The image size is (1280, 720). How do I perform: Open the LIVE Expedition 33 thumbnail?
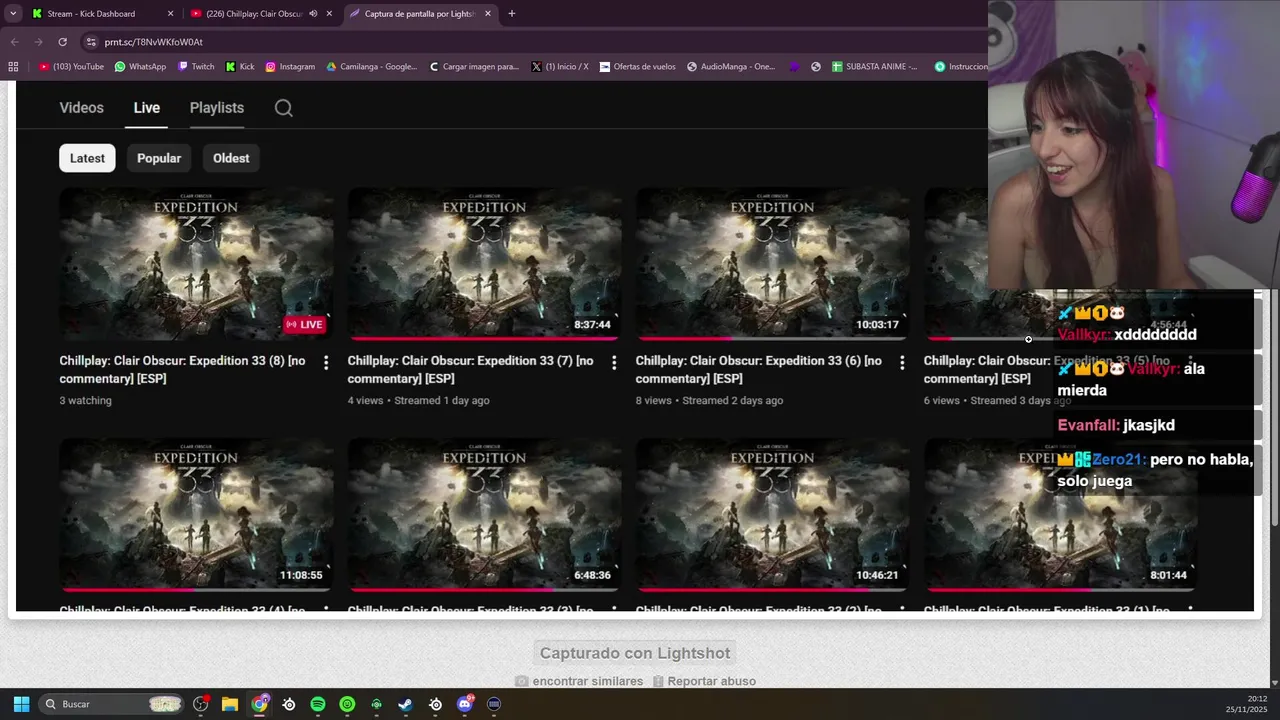tap(196, 264)
